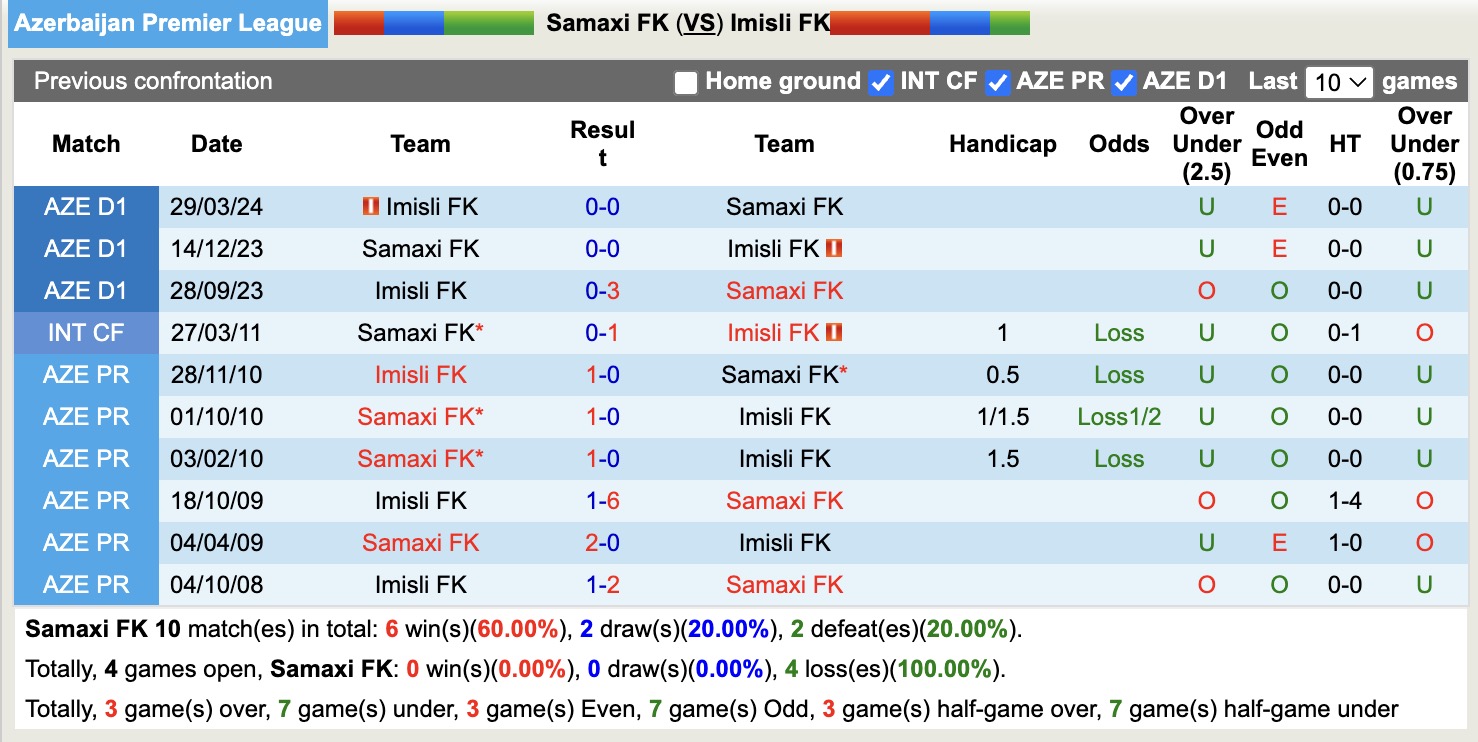
Task: Click blue segment of the left color bar
Action: [413, 23]
